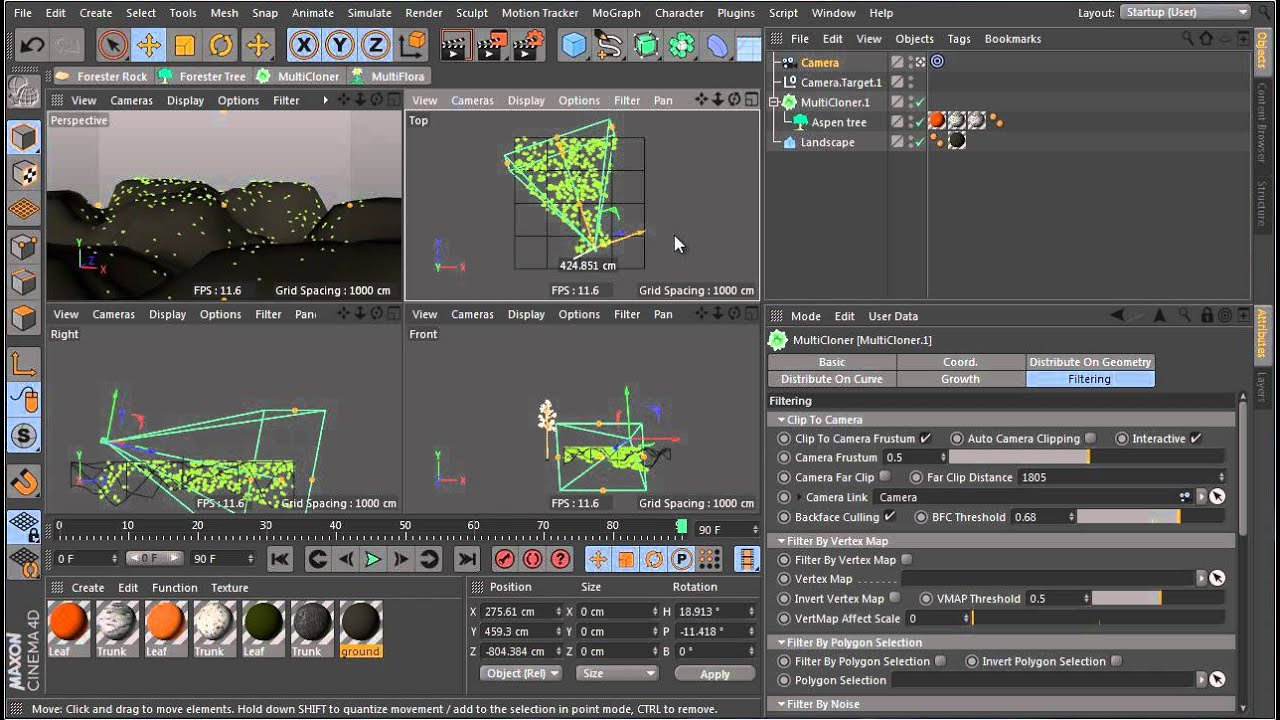Enable Auto Camera Clipping checkbox
The image size is (1280, 720).
[x=1090, y=438]
